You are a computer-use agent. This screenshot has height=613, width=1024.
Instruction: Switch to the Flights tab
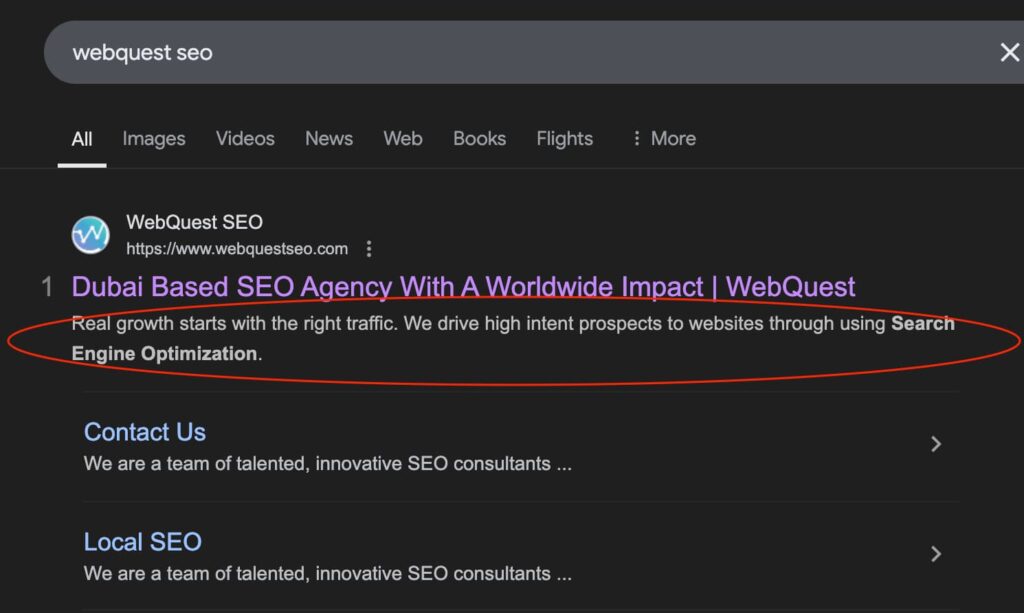pyautogui.click(x=564, y=138)
